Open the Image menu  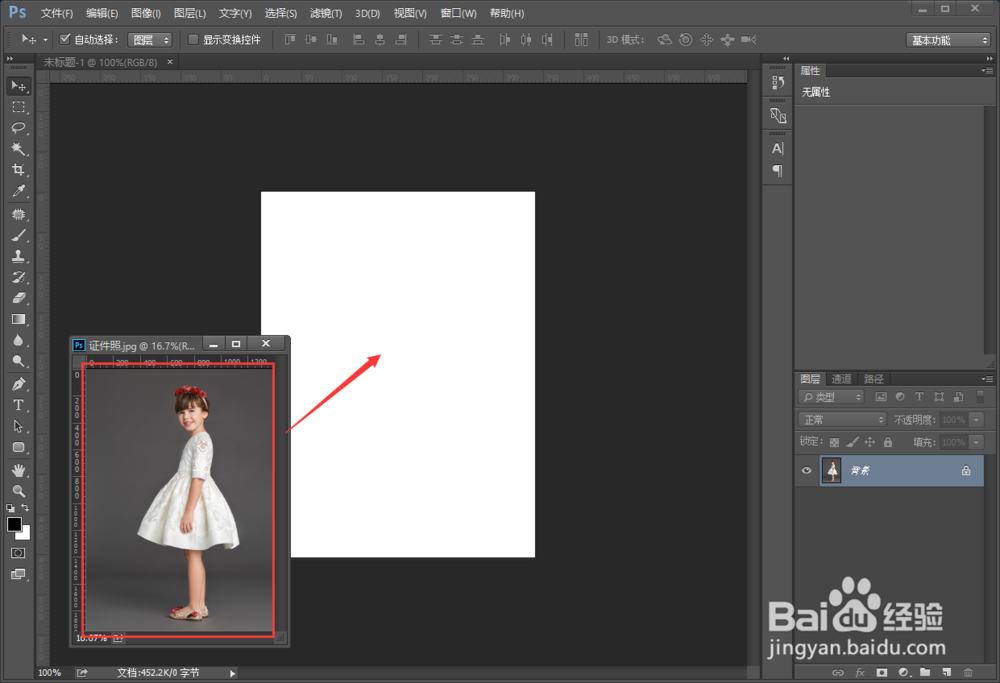click(145, 13)
